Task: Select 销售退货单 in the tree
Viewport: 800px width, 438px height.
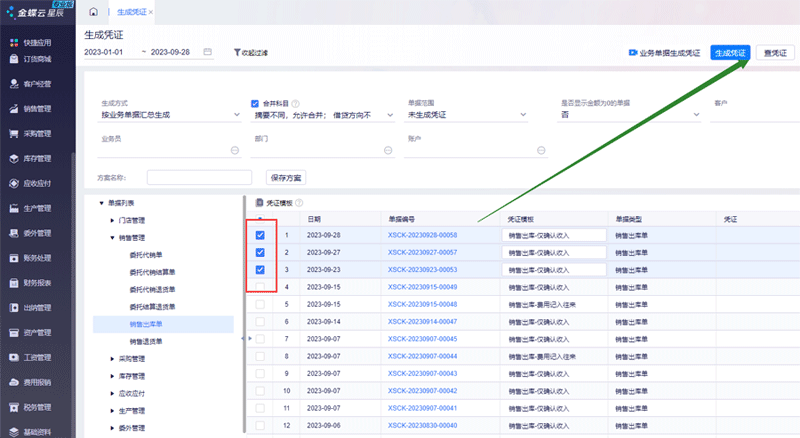Action: [x=146, y=342]
